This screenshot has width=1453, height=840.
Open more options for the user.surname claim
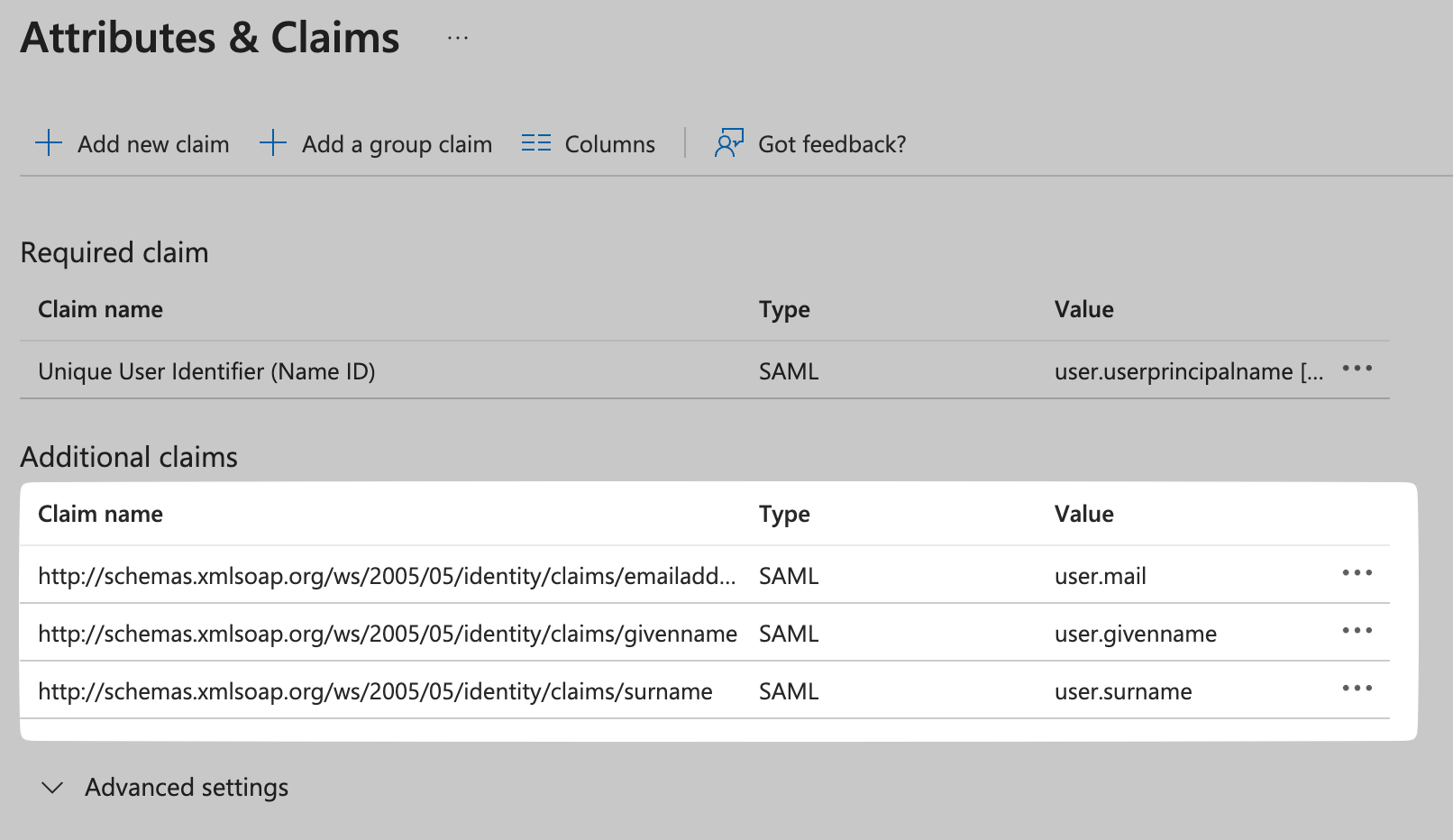(1357, 689)
